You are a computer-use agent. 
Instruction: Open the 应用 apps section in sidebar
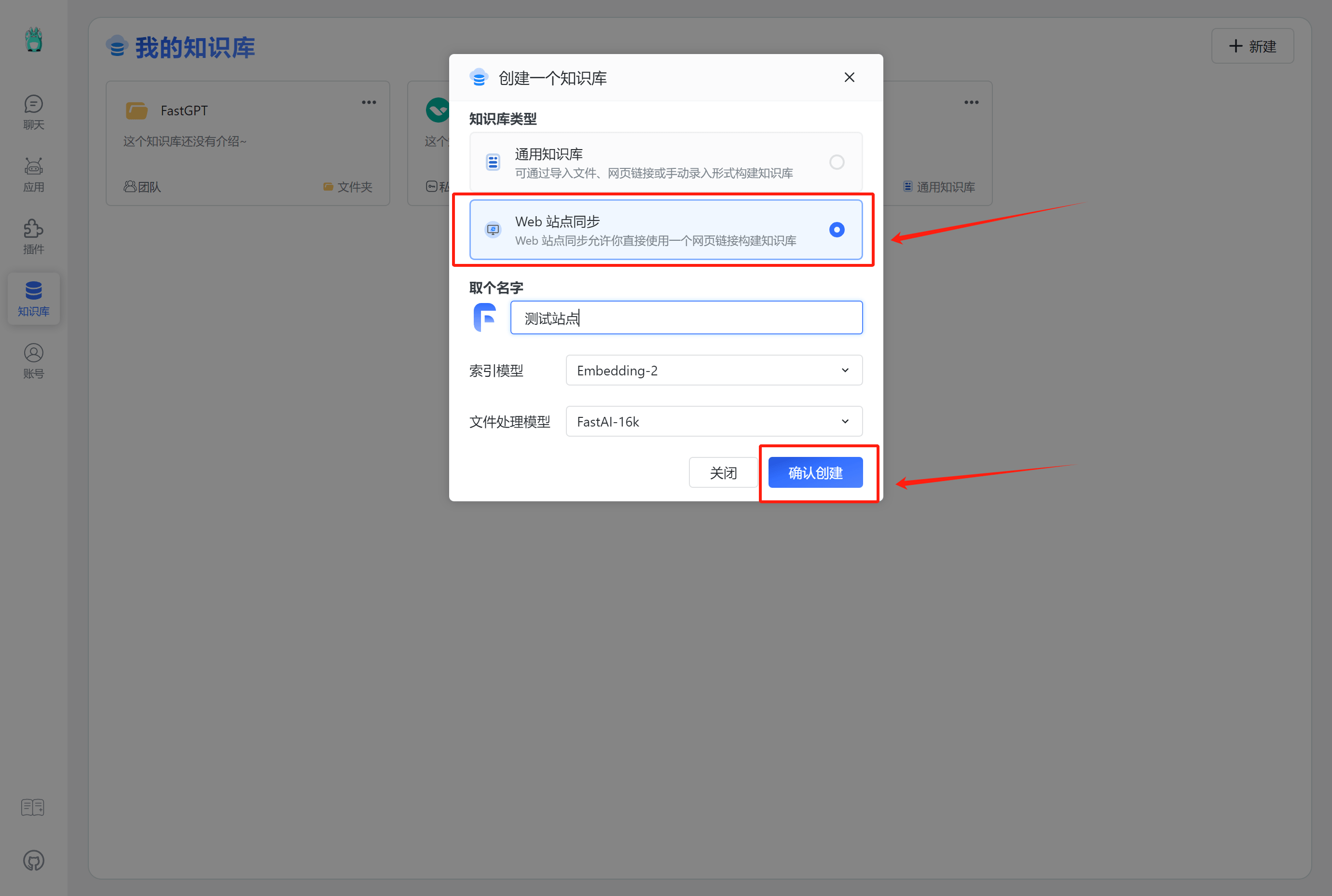[x=33, y=174]
